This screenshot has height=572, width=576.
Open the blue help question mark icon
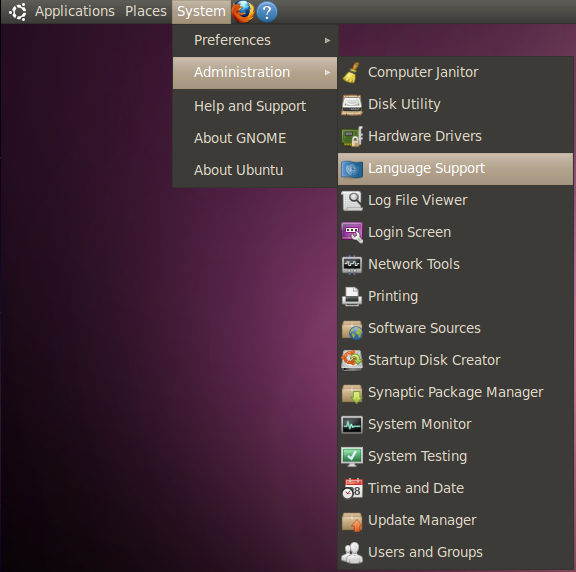[267, 12]
